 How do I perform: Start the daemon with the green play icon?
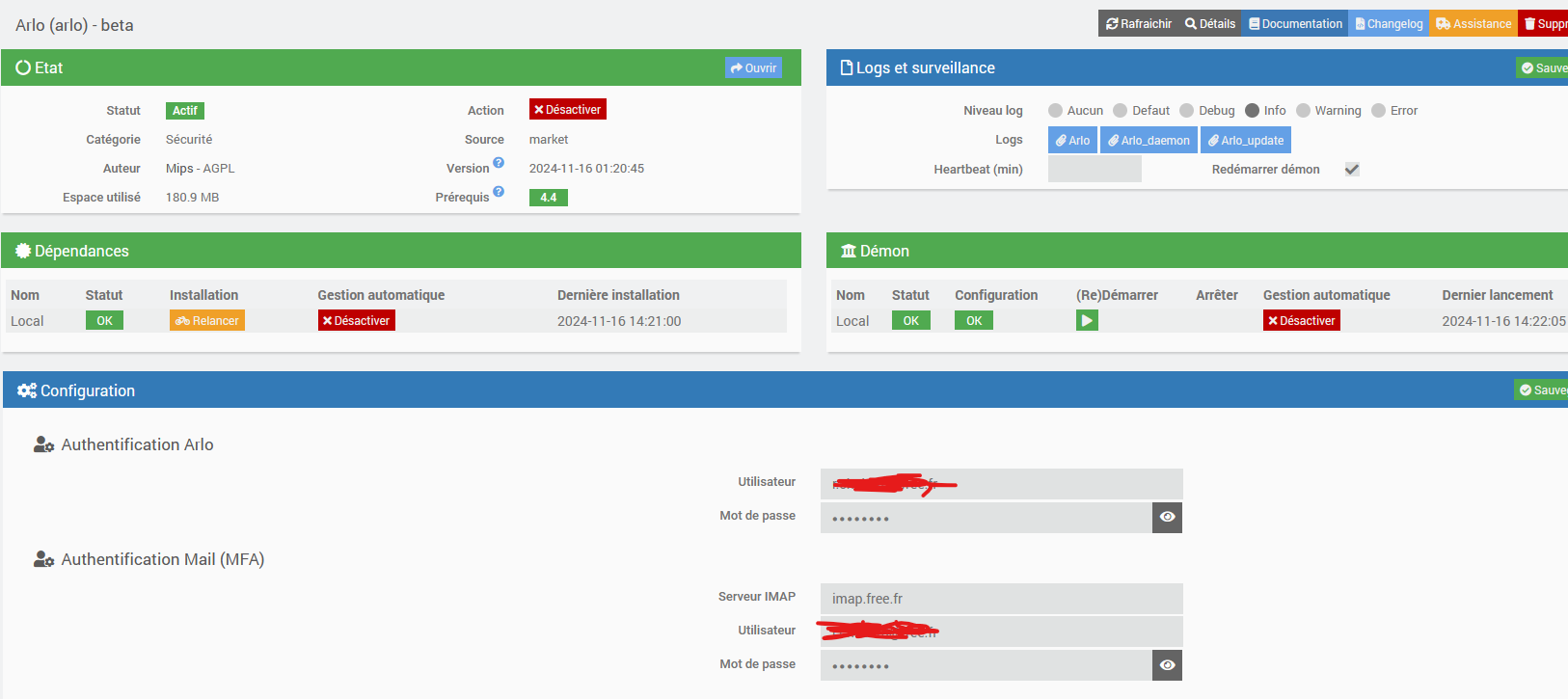pyautogui.click(x=1087, y=321)
